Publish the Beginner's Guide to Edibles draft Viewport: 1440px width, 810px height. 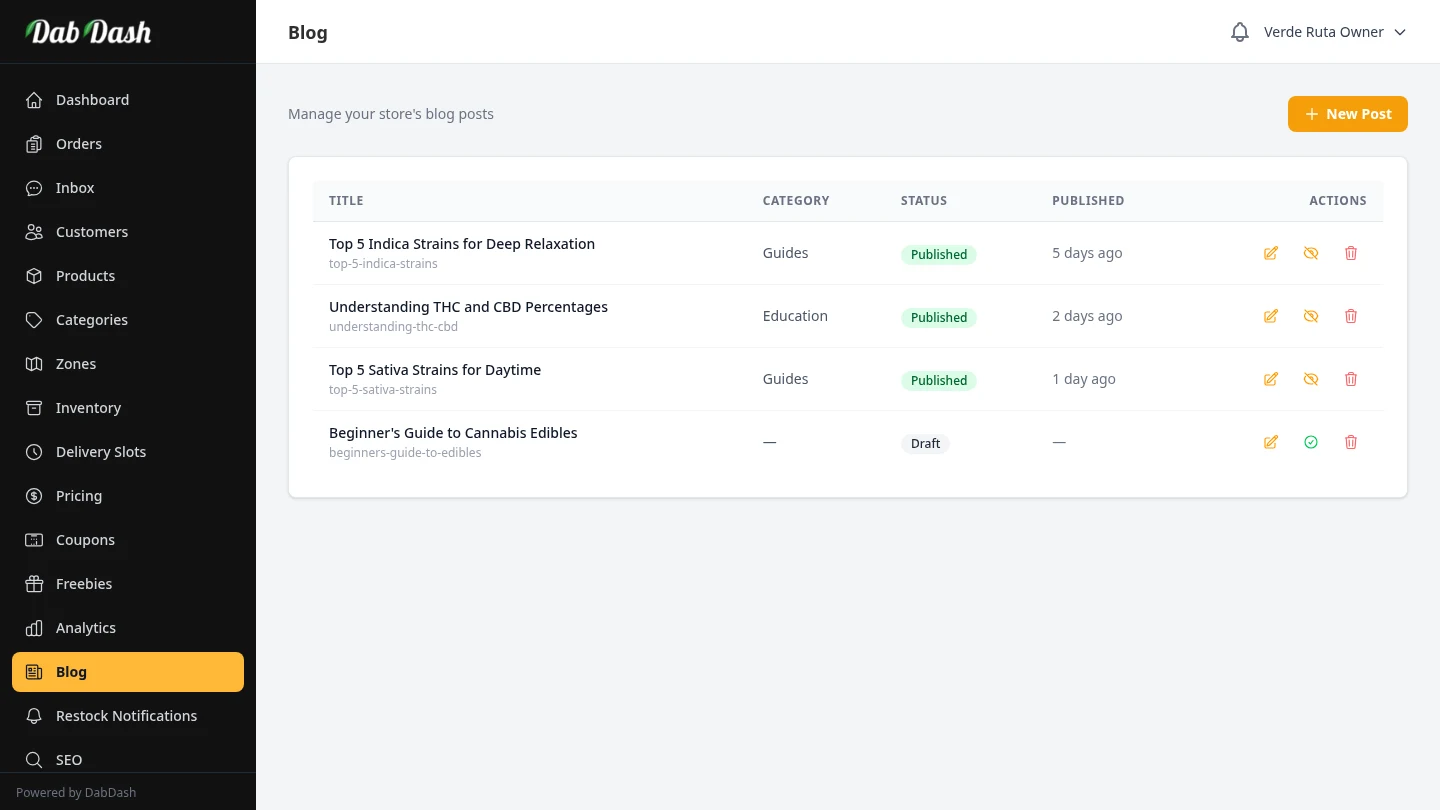pyautogui.click(x=1311, y=442)
